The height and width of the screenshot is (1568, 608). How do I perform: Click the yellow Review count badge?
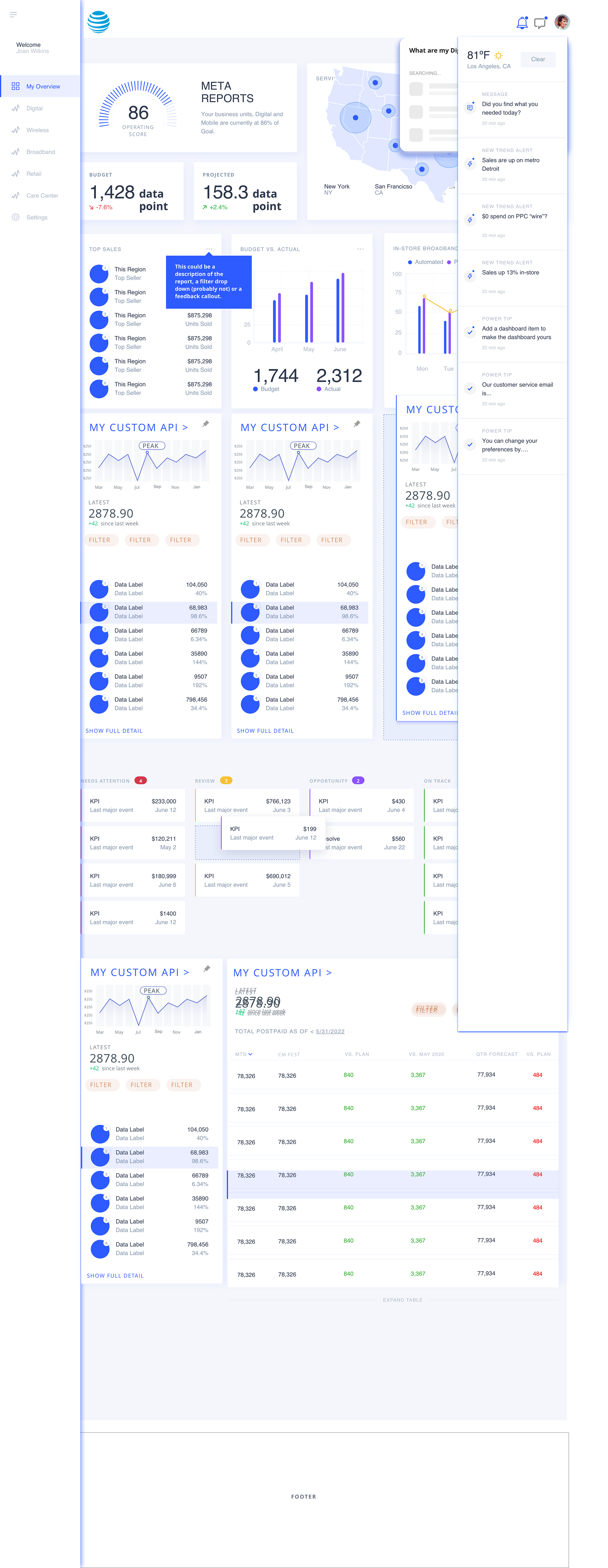coord(226,780)
